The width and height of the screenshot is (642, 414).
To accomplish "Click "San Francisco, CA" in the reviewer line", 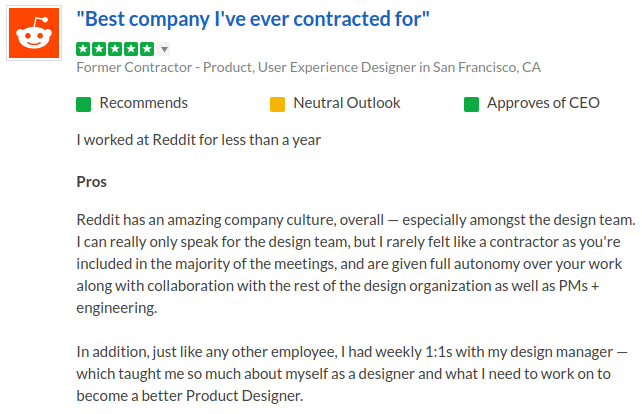I will [486, 68].
